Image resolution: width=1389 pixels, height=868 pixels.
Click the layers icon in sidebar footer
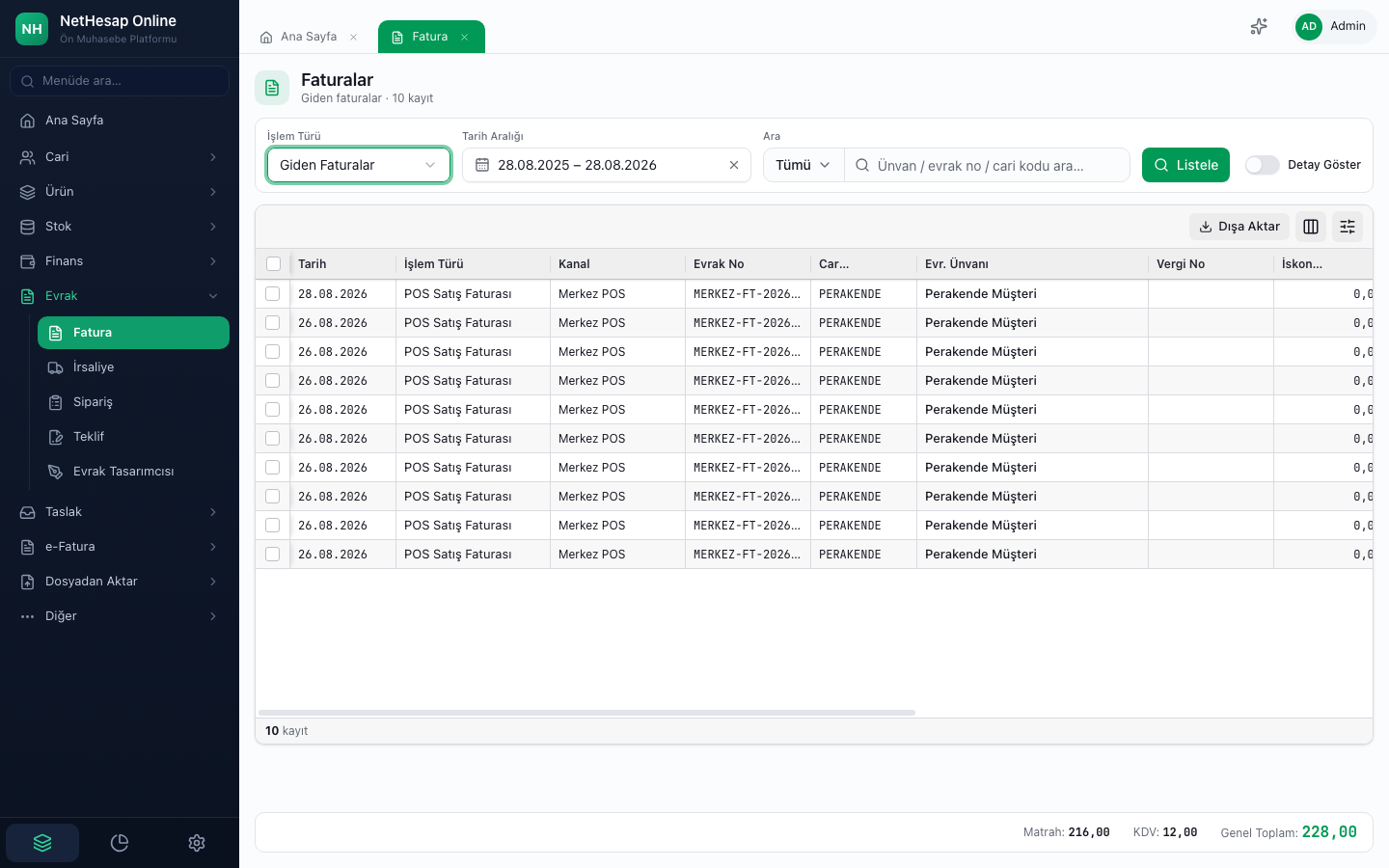pyautogui.click(x=42, y=843)
